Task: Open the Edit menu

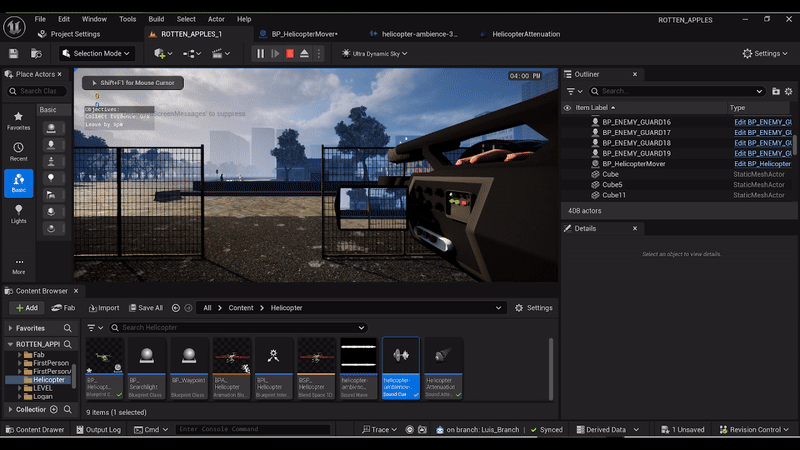Action: coord(64,19)
